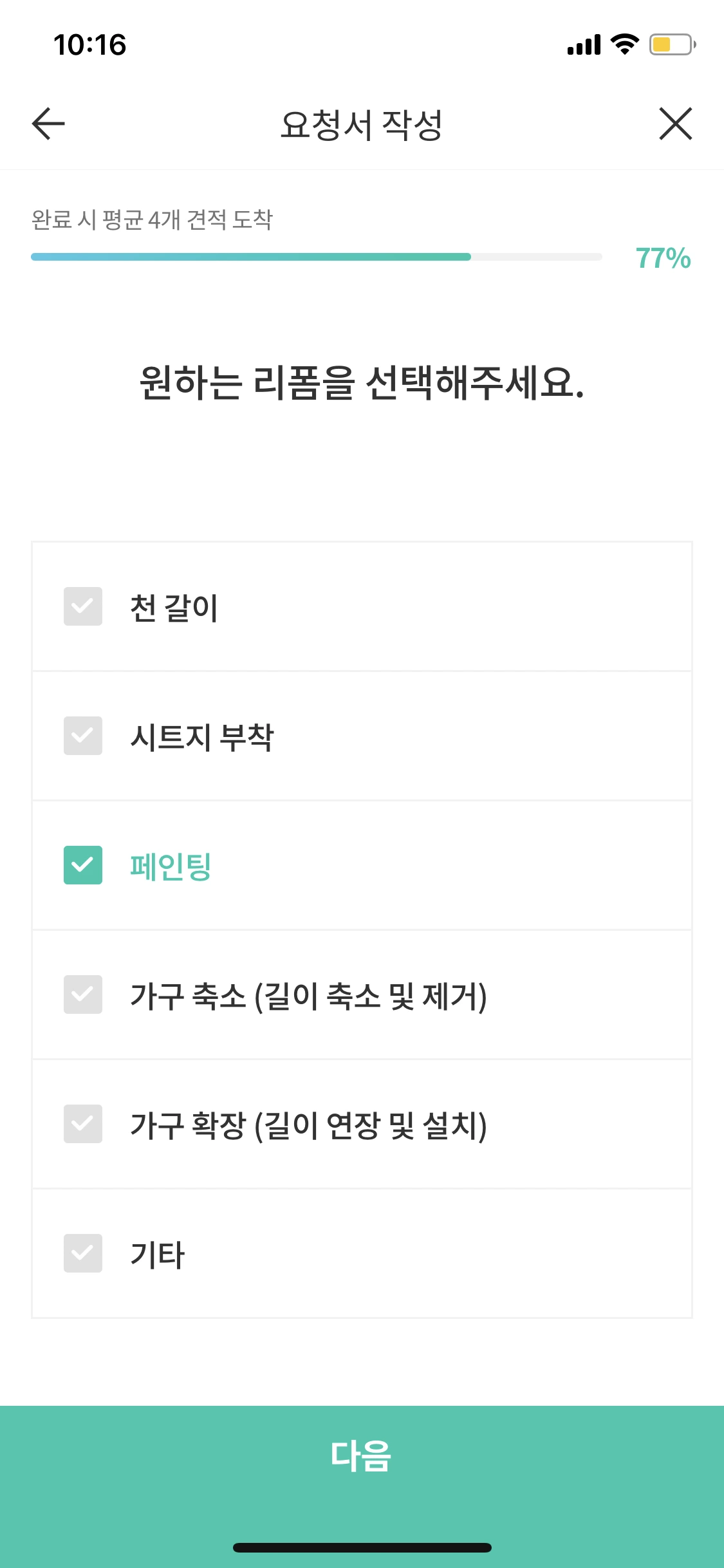
Task: Click the 요청서 작성 title
Action: pyautogui.click(x=362, y=124)
